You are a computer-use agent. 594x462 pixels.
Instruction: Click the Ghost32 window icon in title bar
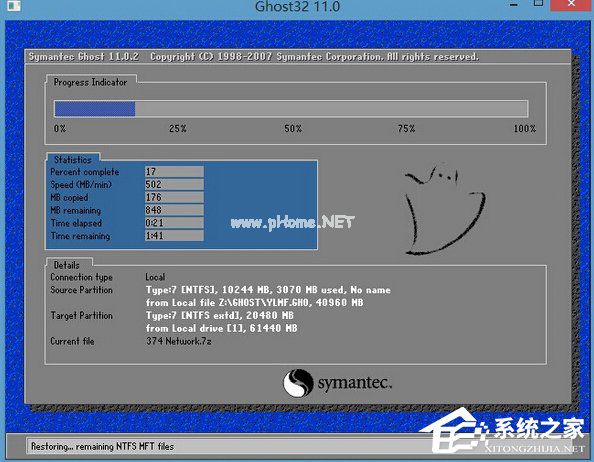point(14,5)
